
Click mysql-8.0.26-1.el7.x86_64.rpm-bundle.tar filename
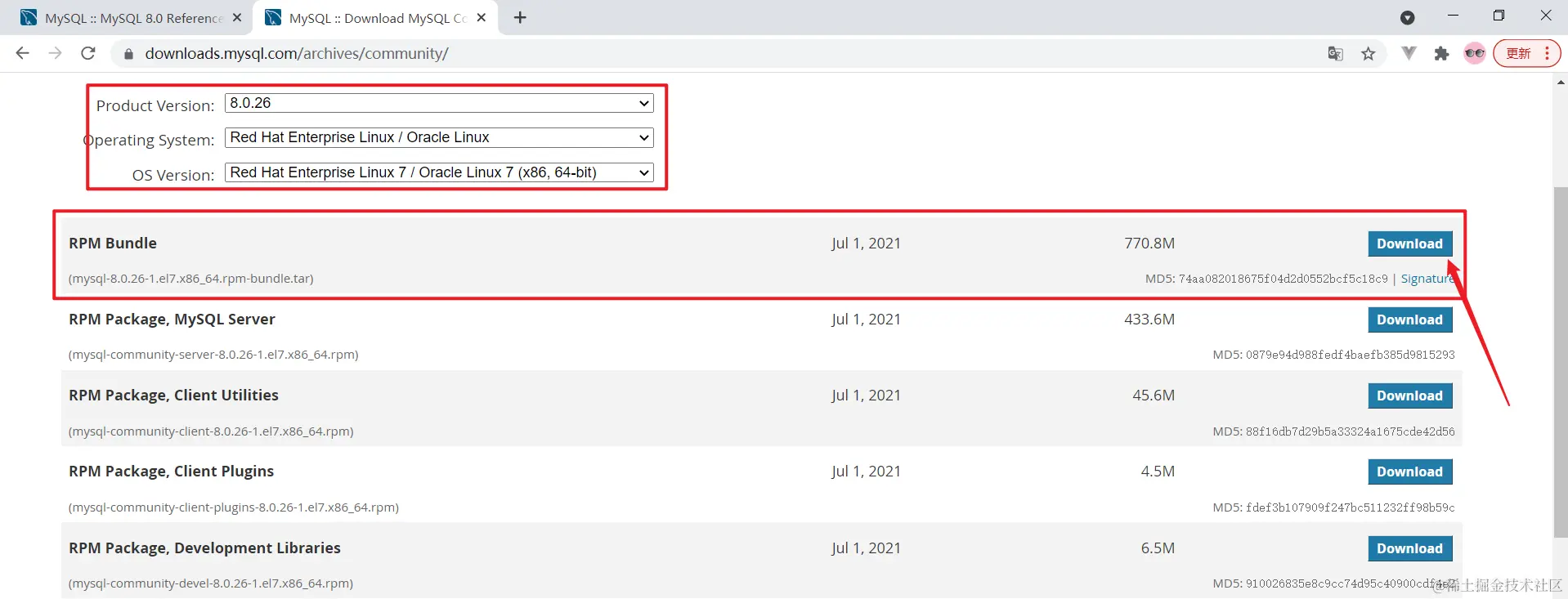click(191, 279)
